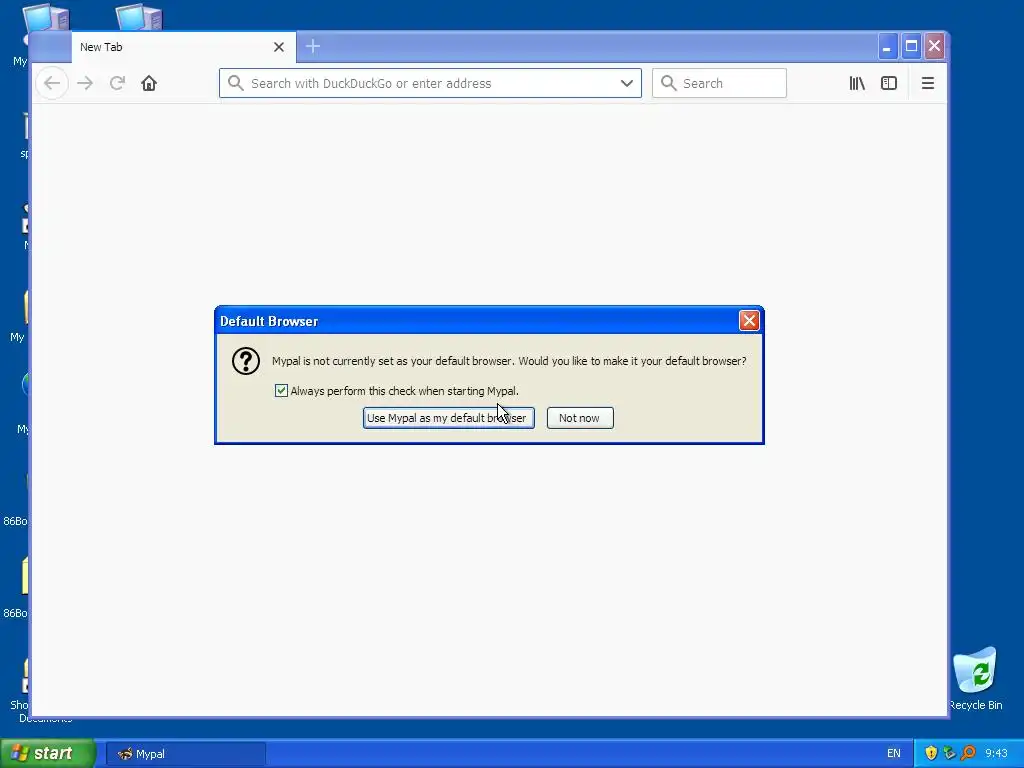Go back using the back arrow
Image resolution: width=1024 pixels, height=768 pixels.
coord(52,83)
